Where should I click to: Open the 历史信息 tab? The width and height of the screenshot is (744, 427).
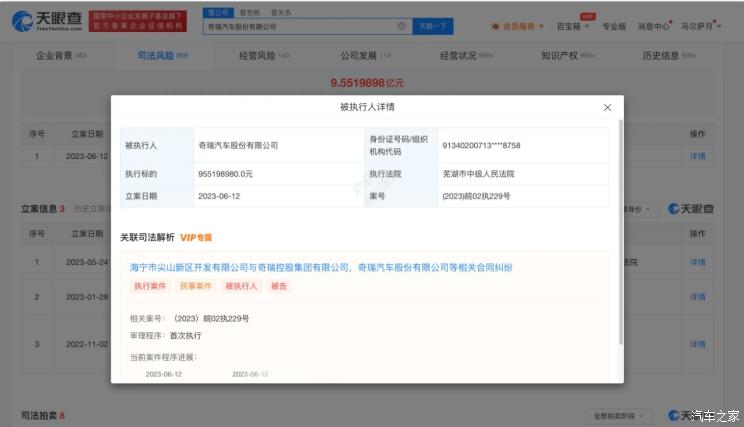pyautogui.click(x=664, y=56)
